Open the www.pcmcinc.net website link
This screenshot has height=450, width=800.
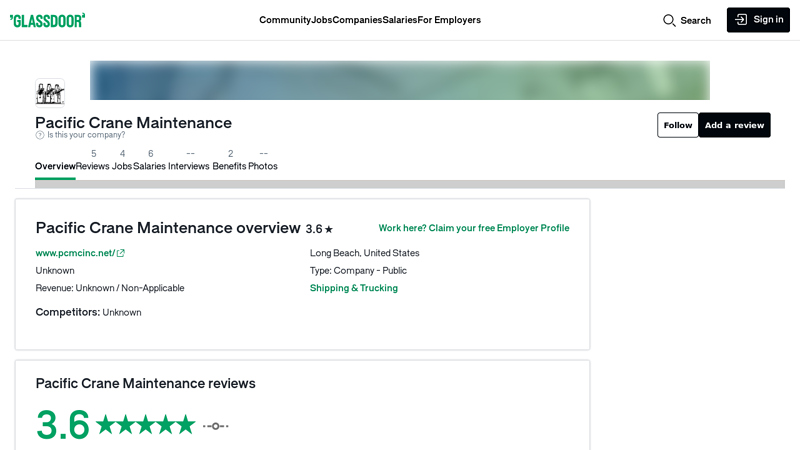pos(75,253)
